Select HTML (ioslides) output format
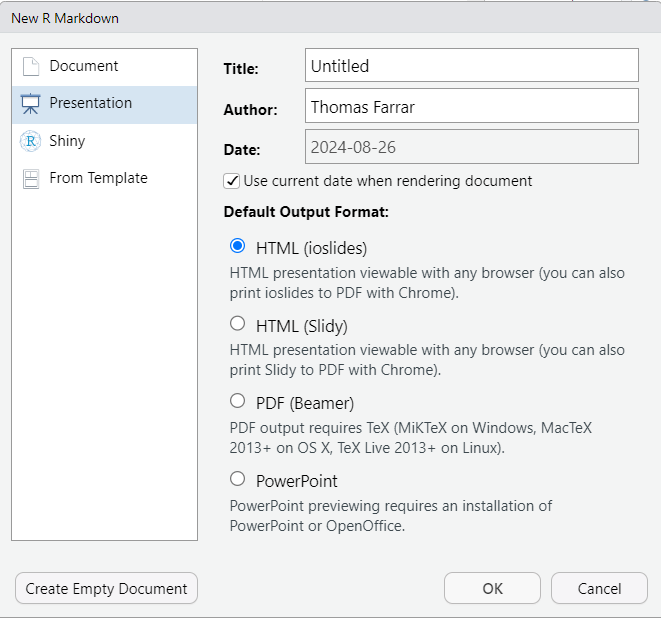 [237, 246]
